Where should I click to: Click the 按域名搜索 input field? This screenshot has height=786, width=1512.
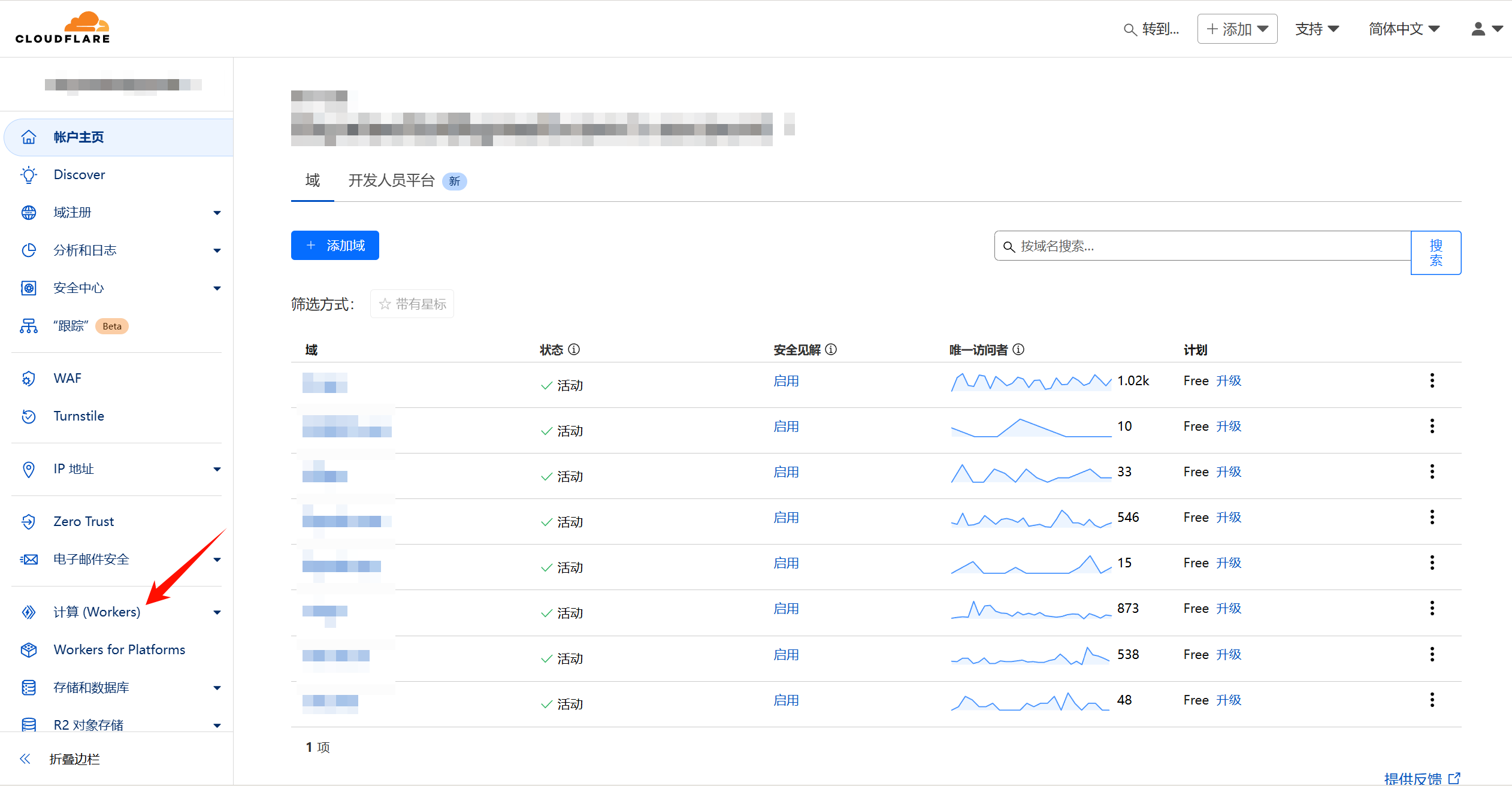[x=1203, y=246]
